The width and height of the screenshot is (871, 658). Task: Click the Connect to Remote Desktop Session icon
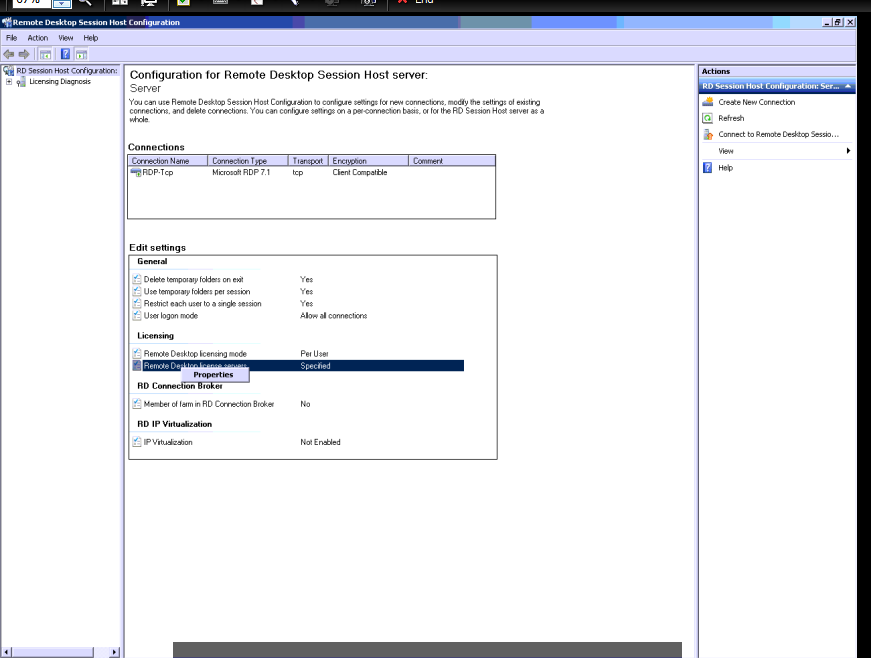point(708,134)
